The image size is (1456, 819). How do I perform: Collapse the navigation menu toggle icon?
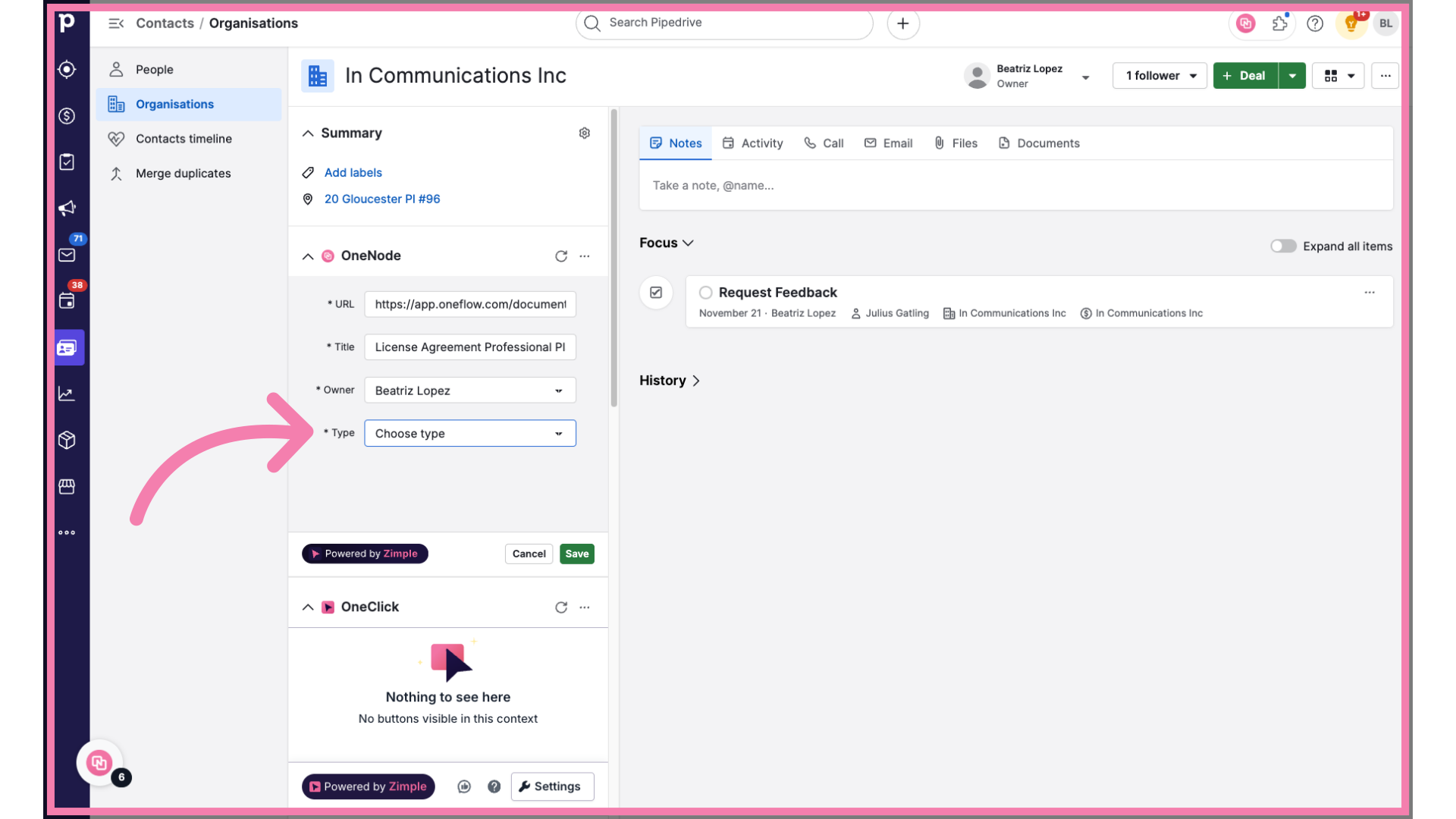coord(116,24)
